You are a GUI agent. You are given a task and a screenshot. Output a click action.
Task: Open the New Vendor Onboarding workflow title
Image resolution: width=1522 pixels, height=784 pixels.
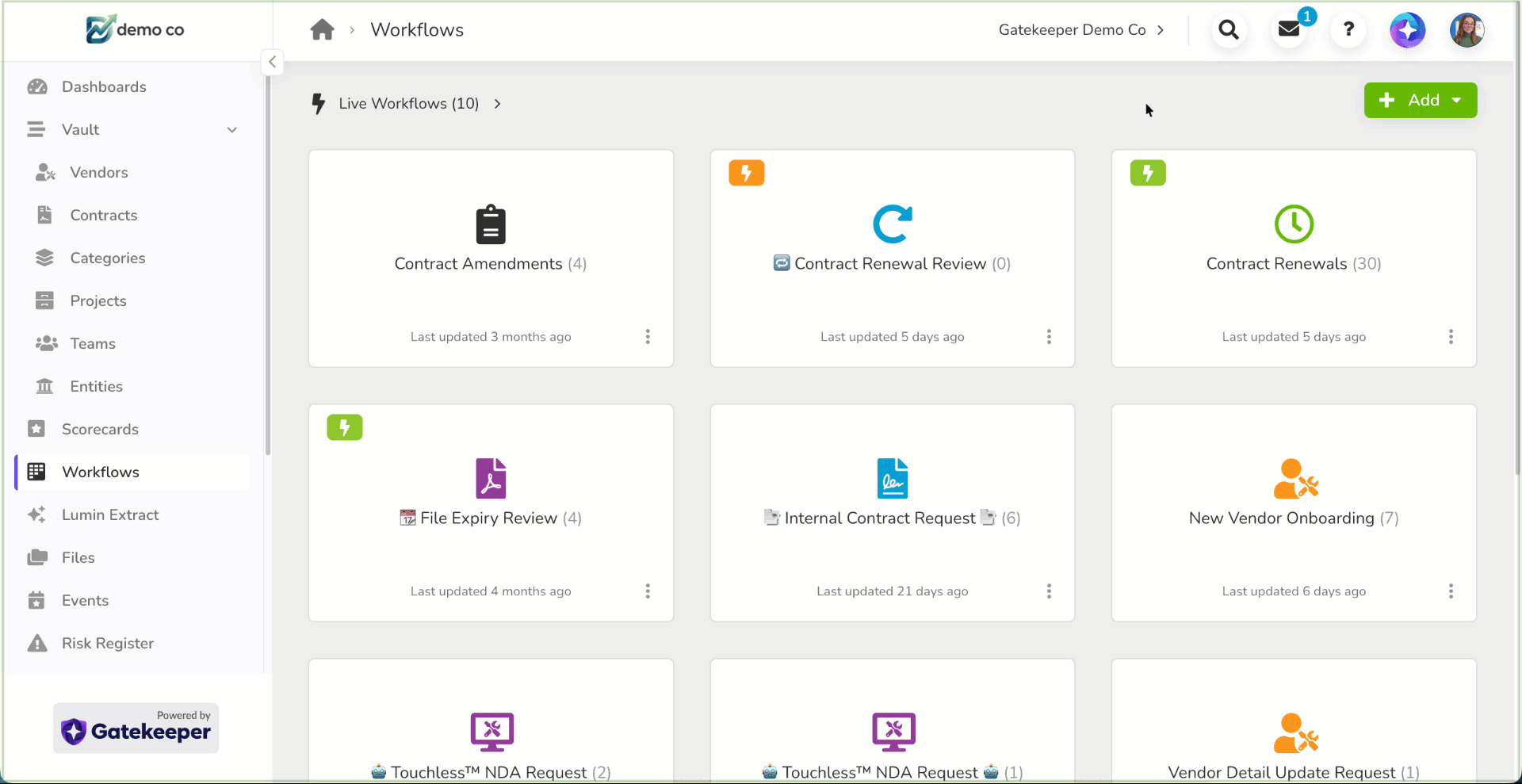(1294, 518)
